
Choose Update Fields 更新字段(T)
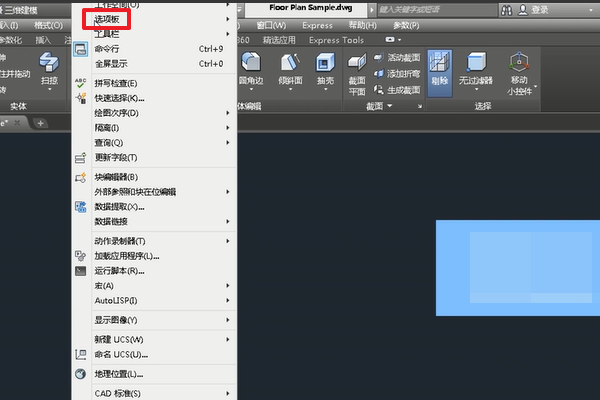tap(153, 158)
